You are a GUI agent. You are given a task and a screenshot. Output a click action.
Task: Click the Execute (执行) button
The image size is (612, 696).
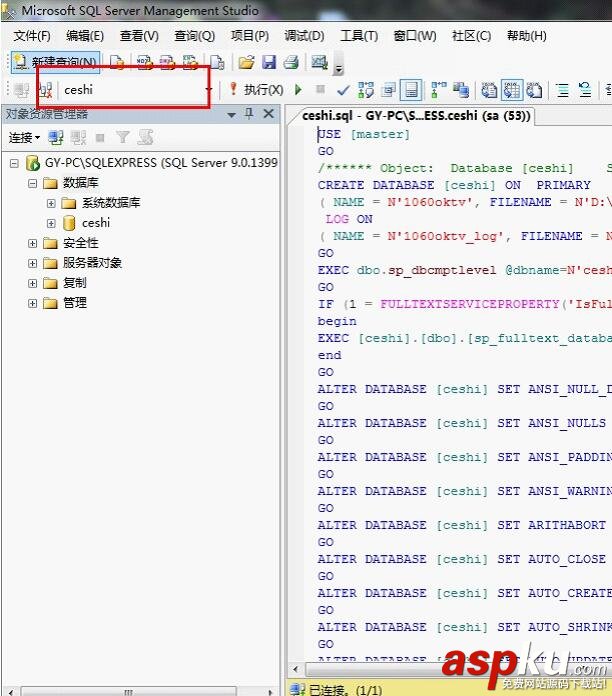pos(257,90)
